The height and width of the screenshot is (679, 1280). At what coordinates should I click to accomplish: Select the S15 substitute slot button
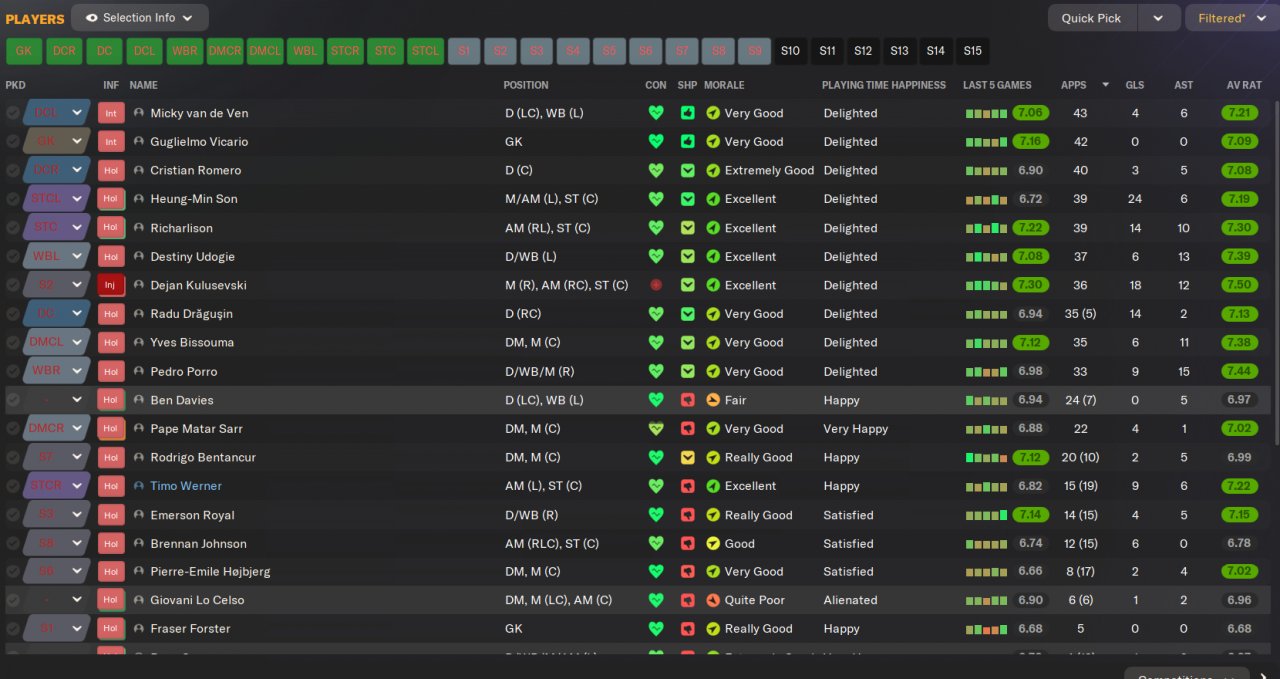pyautogui.click(x=972, y=51)
